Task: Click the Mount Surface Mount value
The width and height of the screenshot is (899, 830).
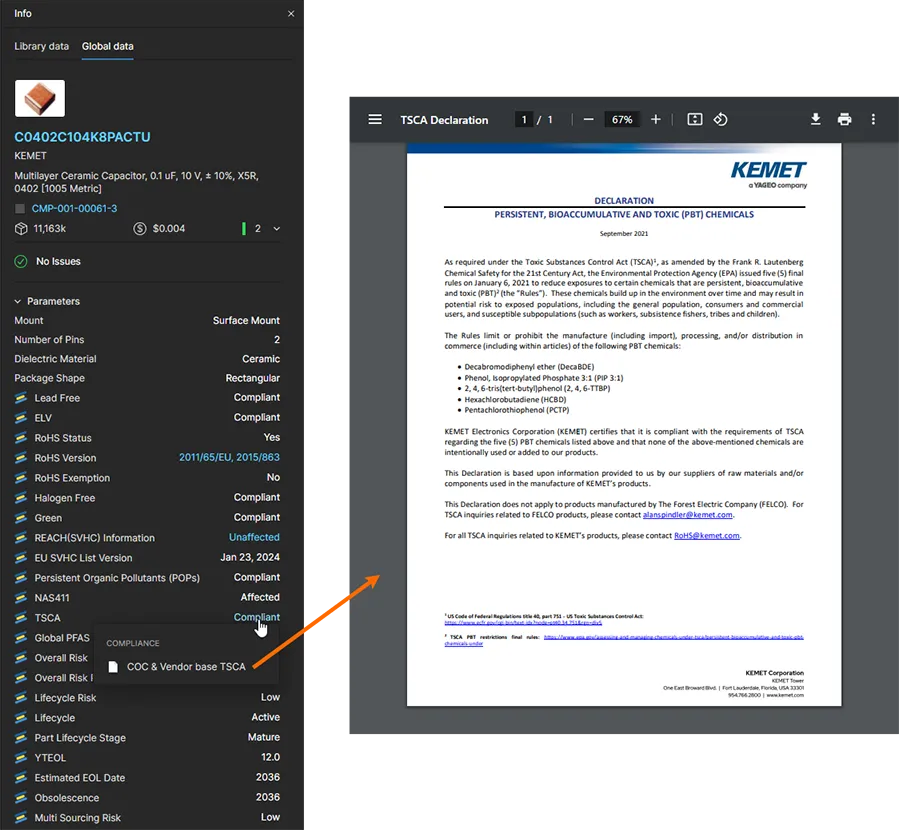Action: 246,320
